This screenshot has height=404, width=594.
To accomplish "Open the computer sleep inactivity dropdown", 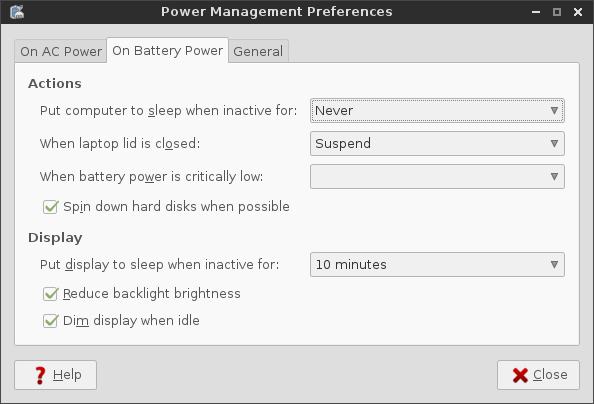I will pos(437,111).
